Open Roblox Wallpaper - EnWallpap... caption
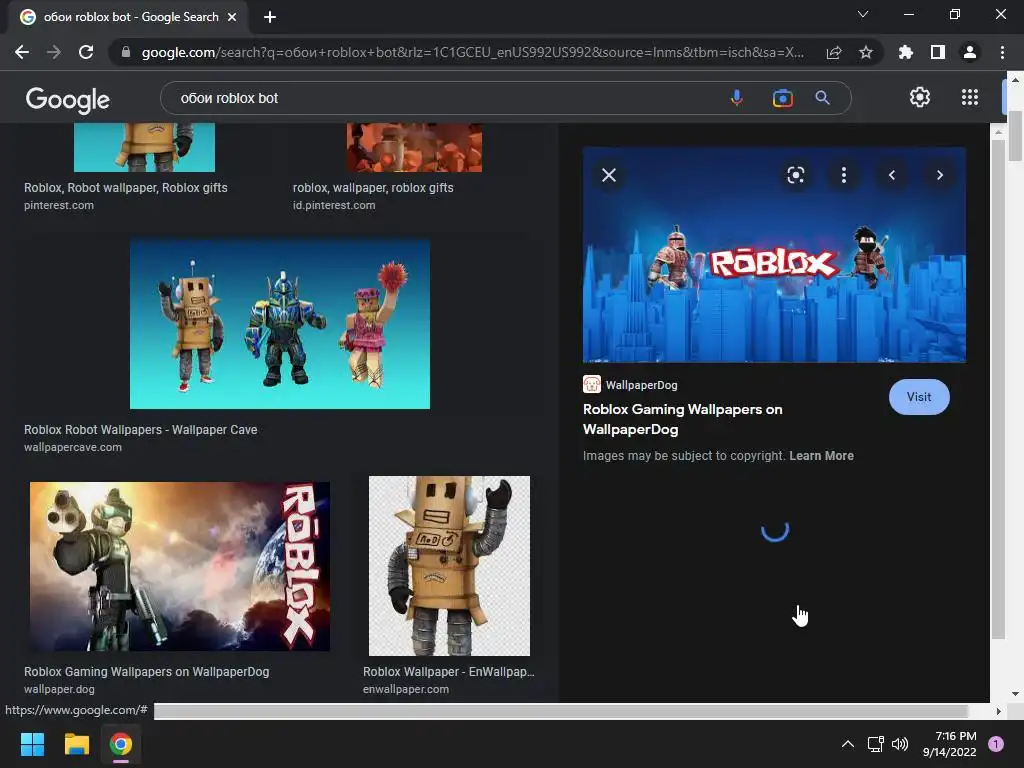Image resolution: width=1024 pixels, height=768 pixels. click(449, 671)
